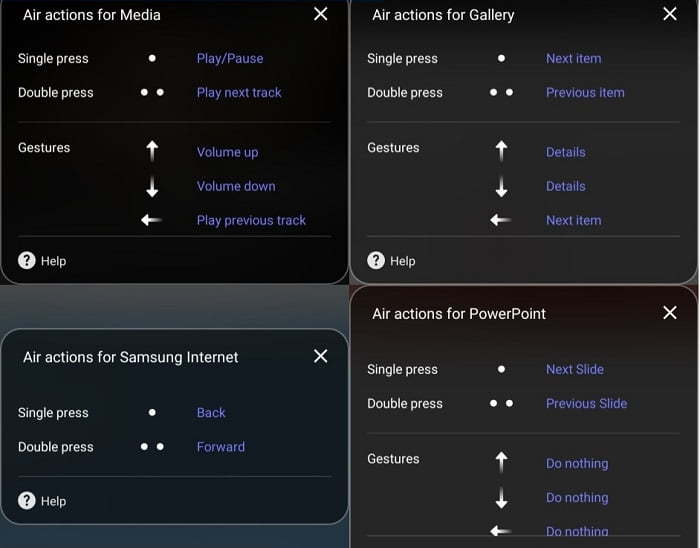This screenshot has width=700, height=548.
Task: Change Gallery's Previous item double press action
Action: (x=585, y=92)
